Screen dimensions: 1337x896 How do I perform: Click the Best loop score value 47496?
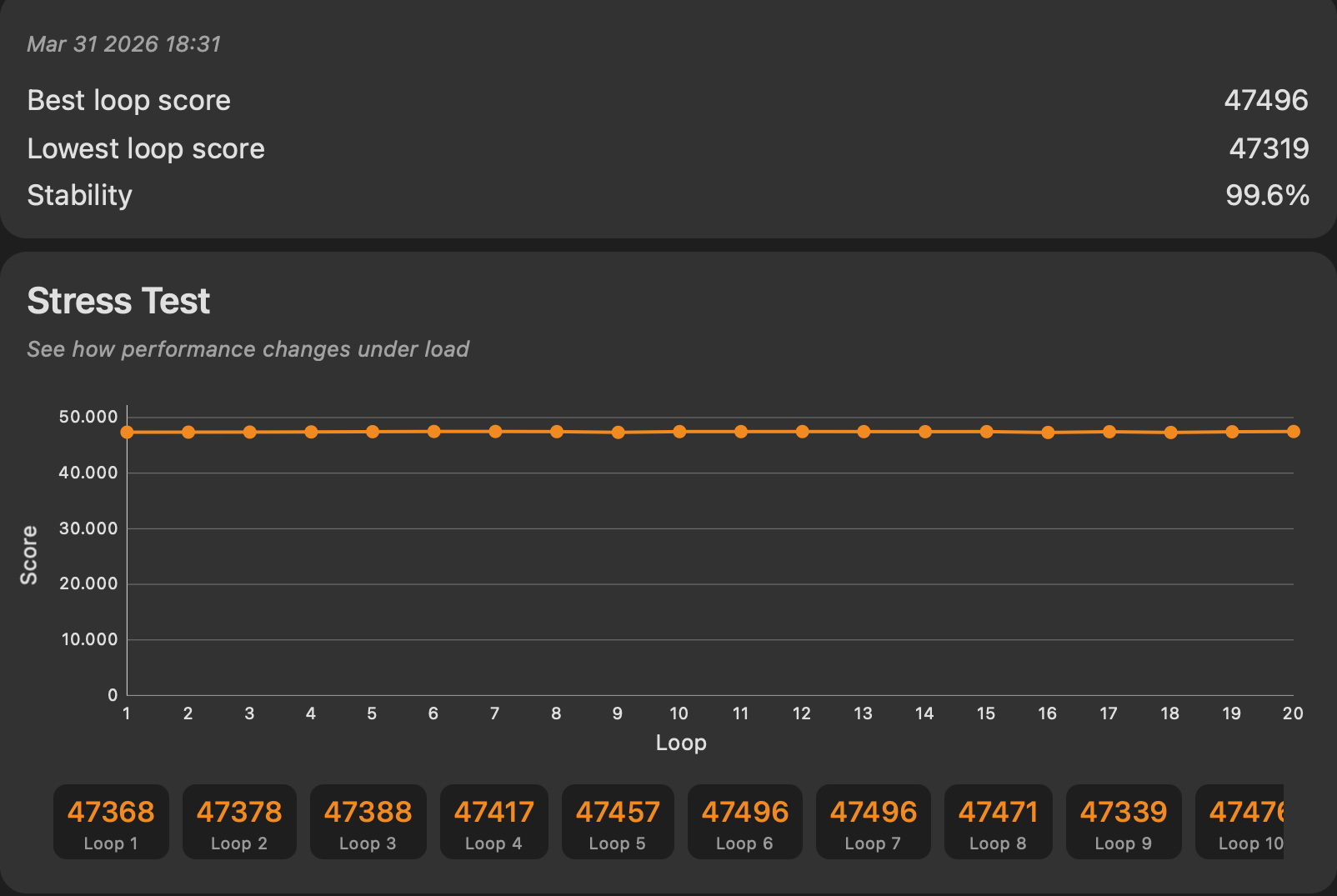tap(1265, 100)
